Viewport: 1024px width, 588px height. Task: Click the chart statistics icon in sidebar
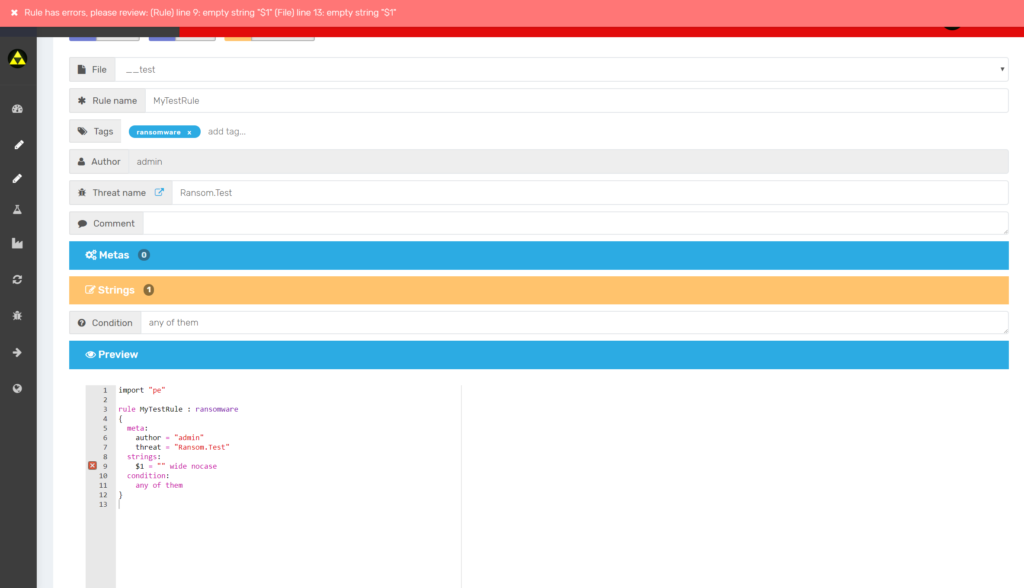coord(16,241)
